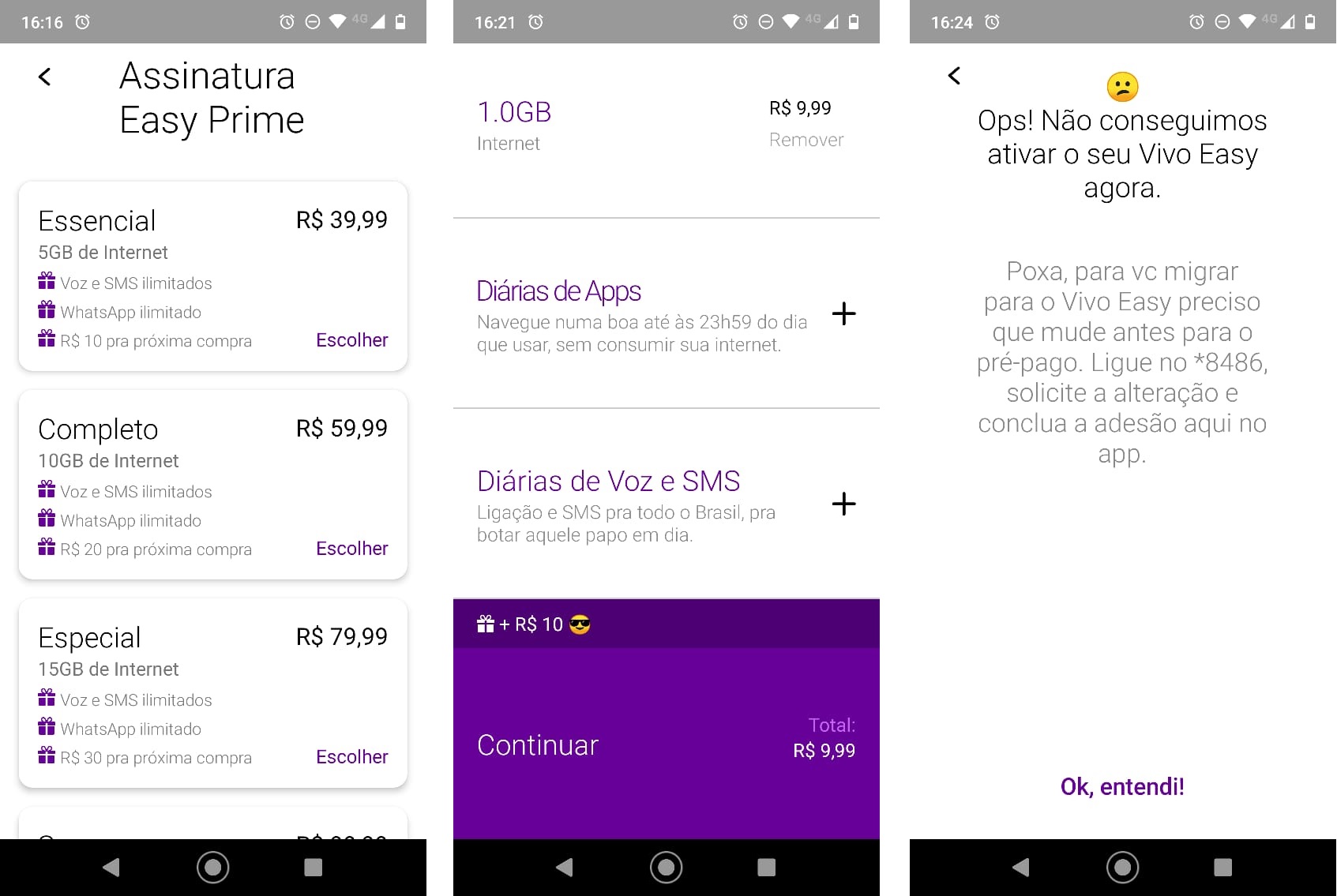Choose the Essencial plan via Escolher

(x=351, y=340)
